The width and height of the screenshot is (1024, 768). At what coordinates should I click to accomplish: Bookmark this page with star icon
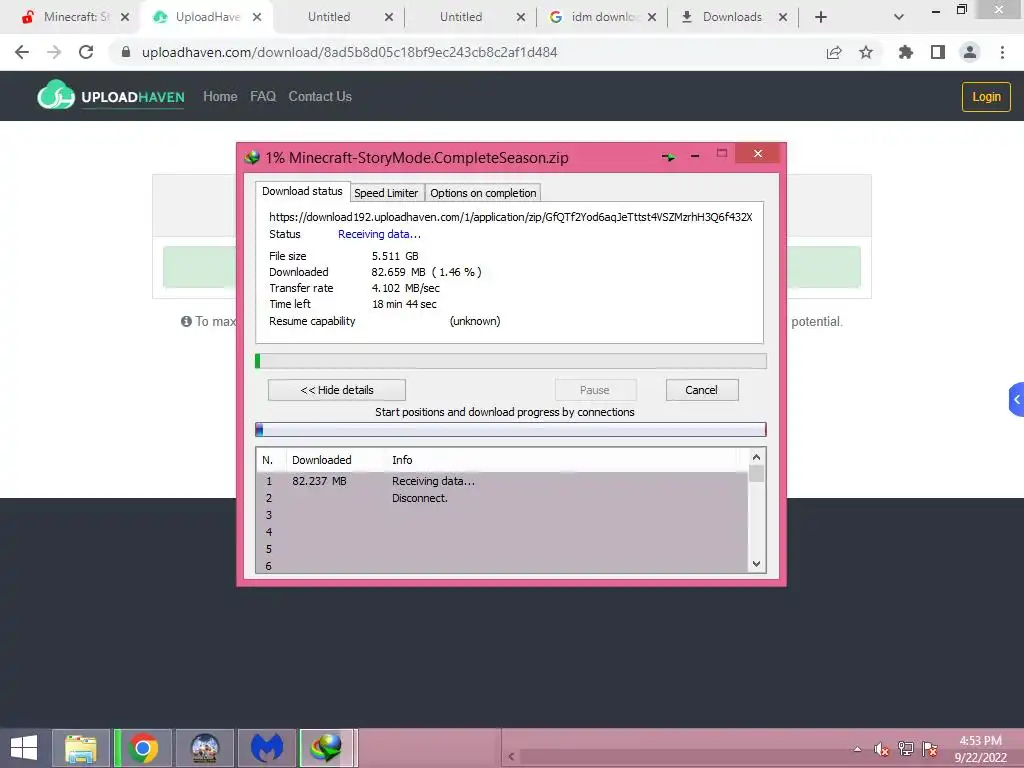pos(866,52)
